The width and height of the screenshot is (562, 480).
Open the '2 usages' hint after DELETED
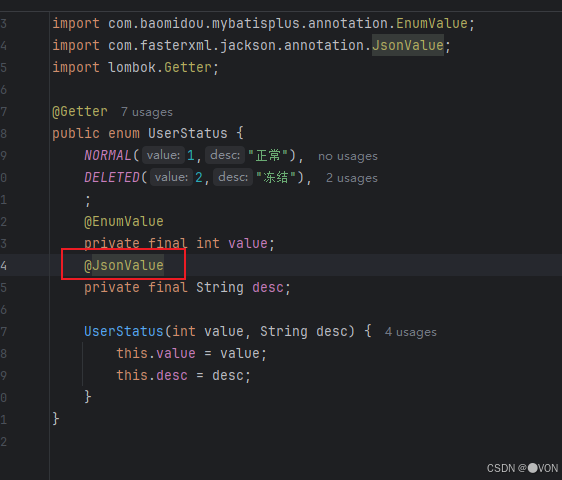(x=352, y=178)
